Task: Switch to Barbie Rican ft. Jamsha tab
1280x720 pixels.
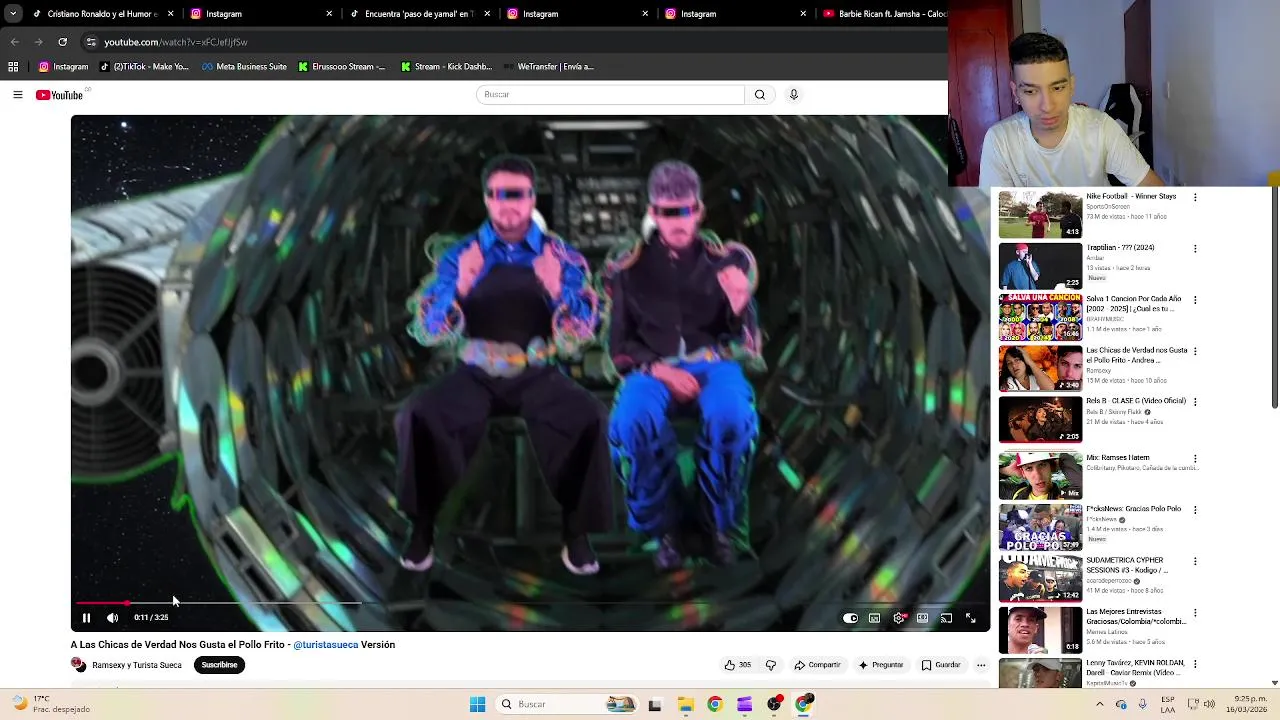Action: [x=884, y=14]
